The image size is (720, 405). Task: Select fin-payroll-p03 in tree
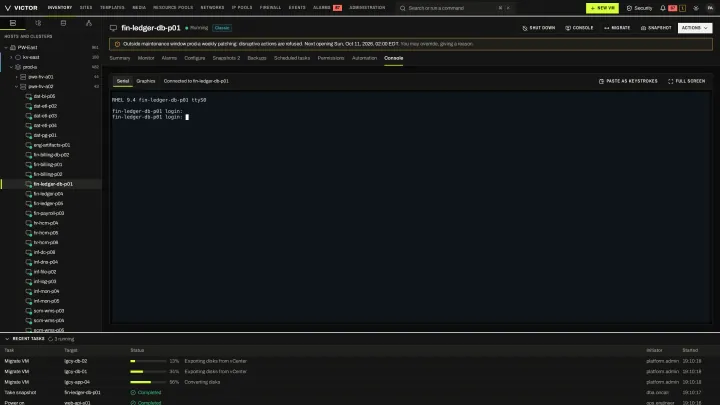pyautogui.click(x=49, y=214)
